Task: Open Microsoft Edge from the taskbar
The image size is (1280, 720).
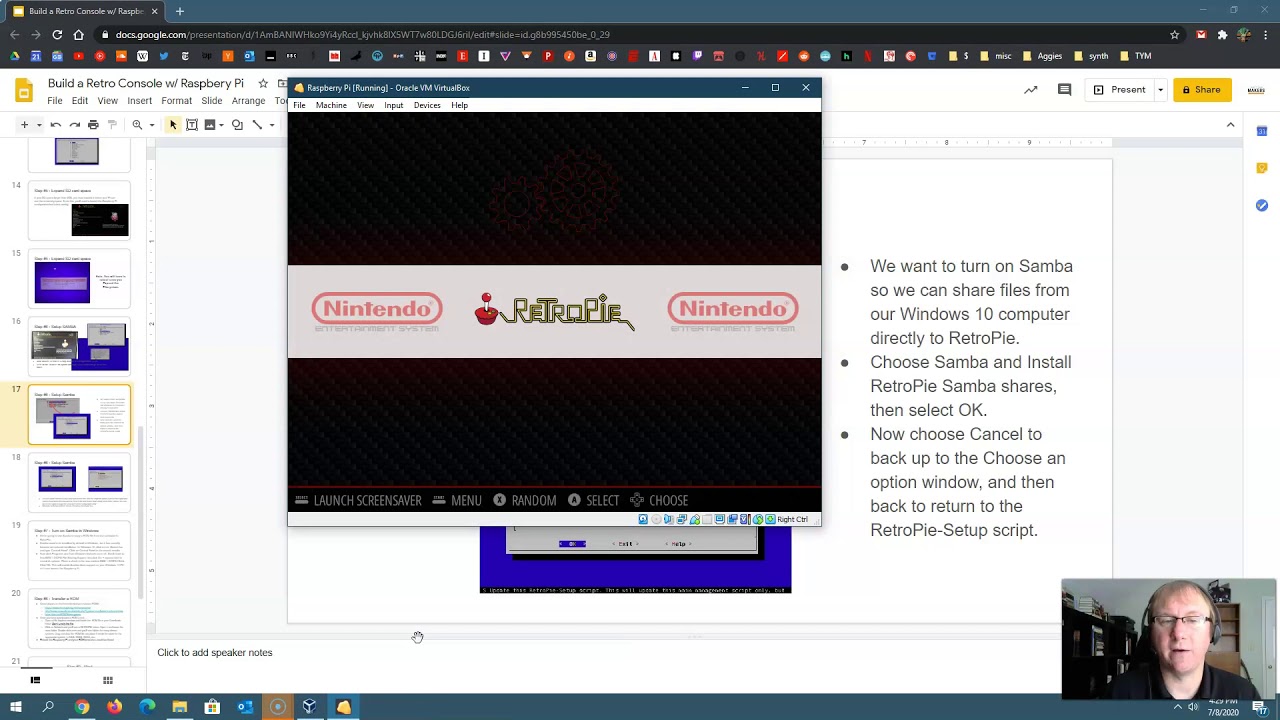Action: click(x=147, y=707)
